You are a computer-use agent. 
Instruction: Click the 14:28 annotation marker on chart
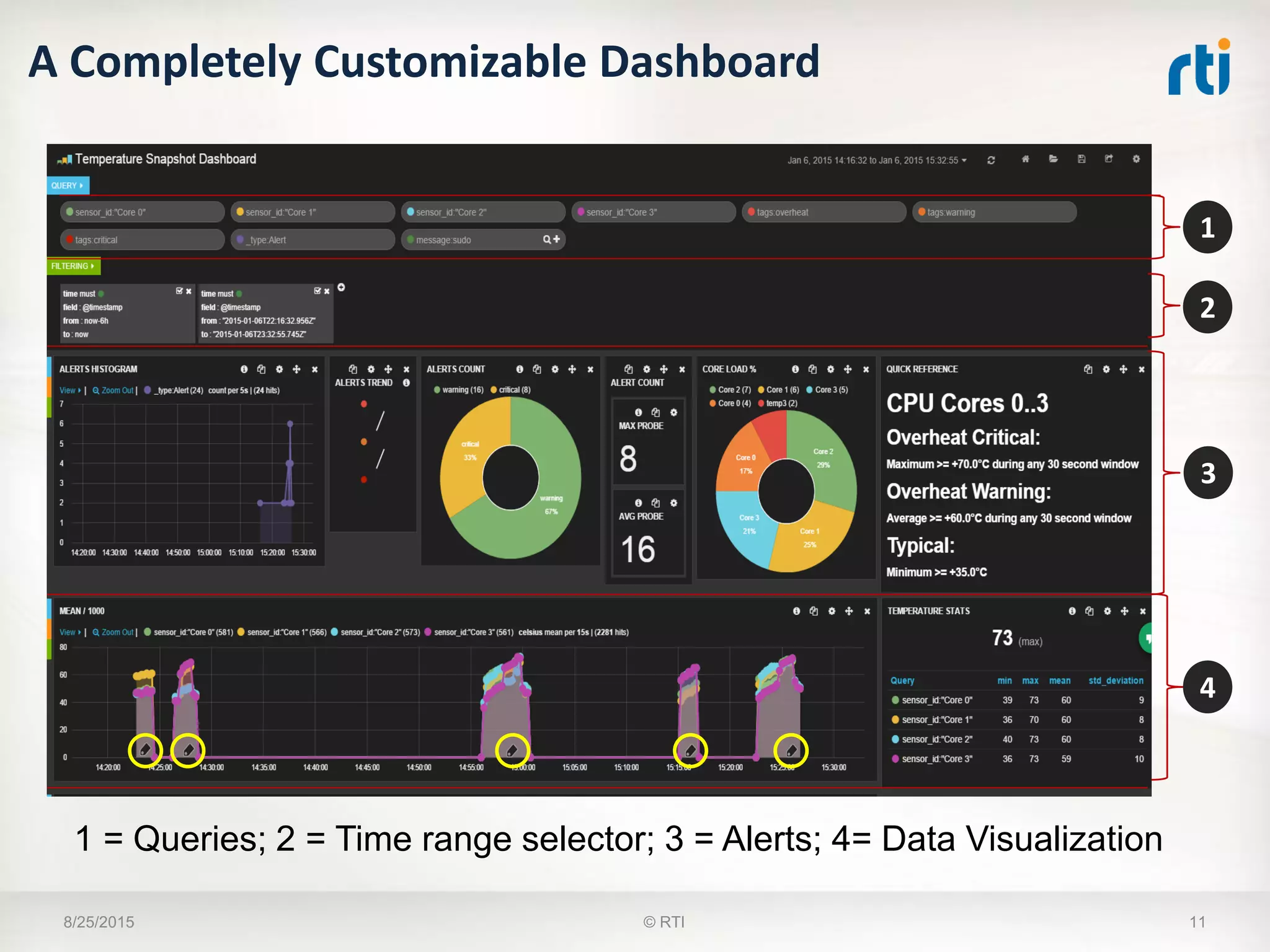(x=188, y=751)
